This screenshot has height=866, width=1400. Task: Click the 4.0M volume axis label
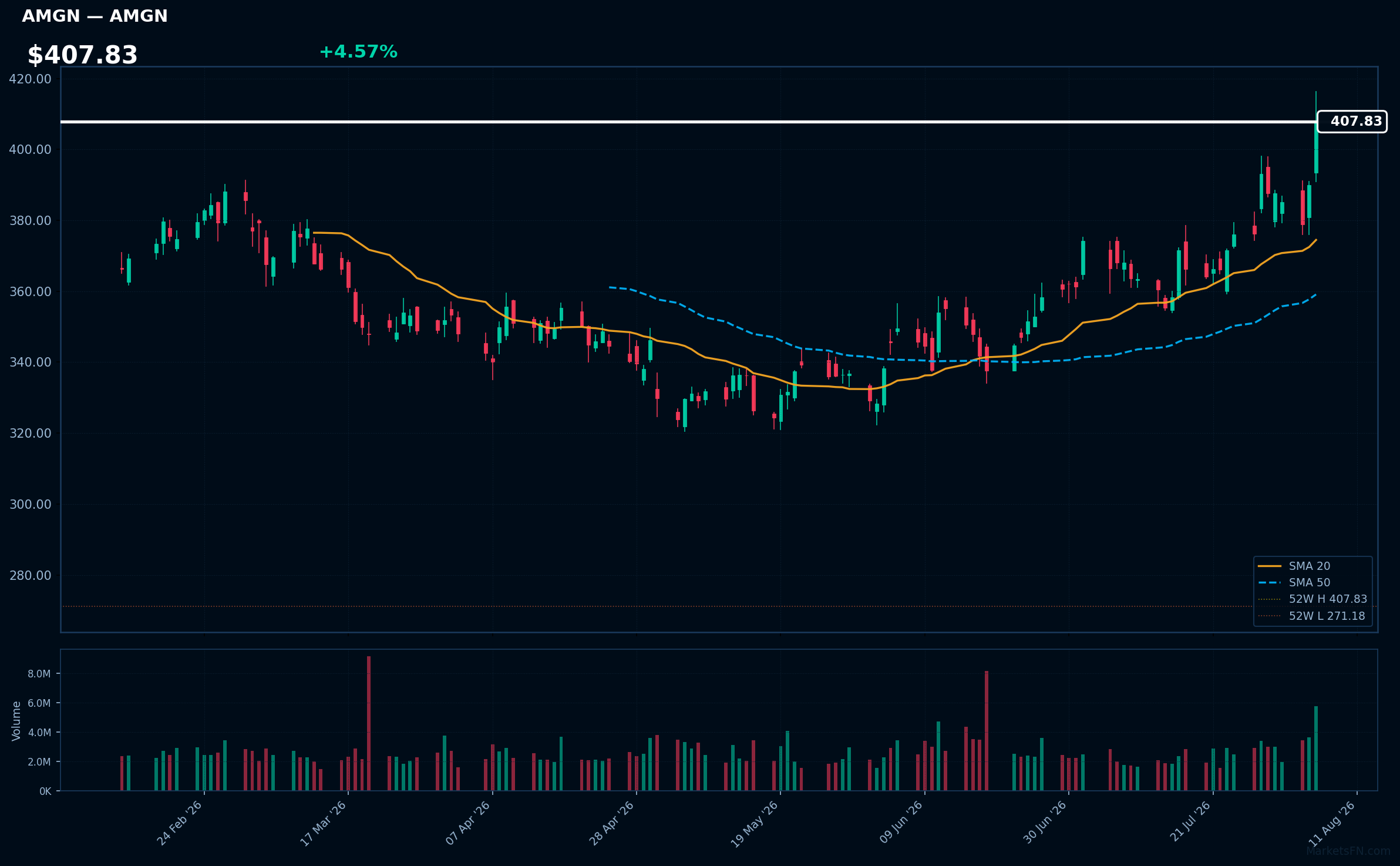[x=39, y=733]
